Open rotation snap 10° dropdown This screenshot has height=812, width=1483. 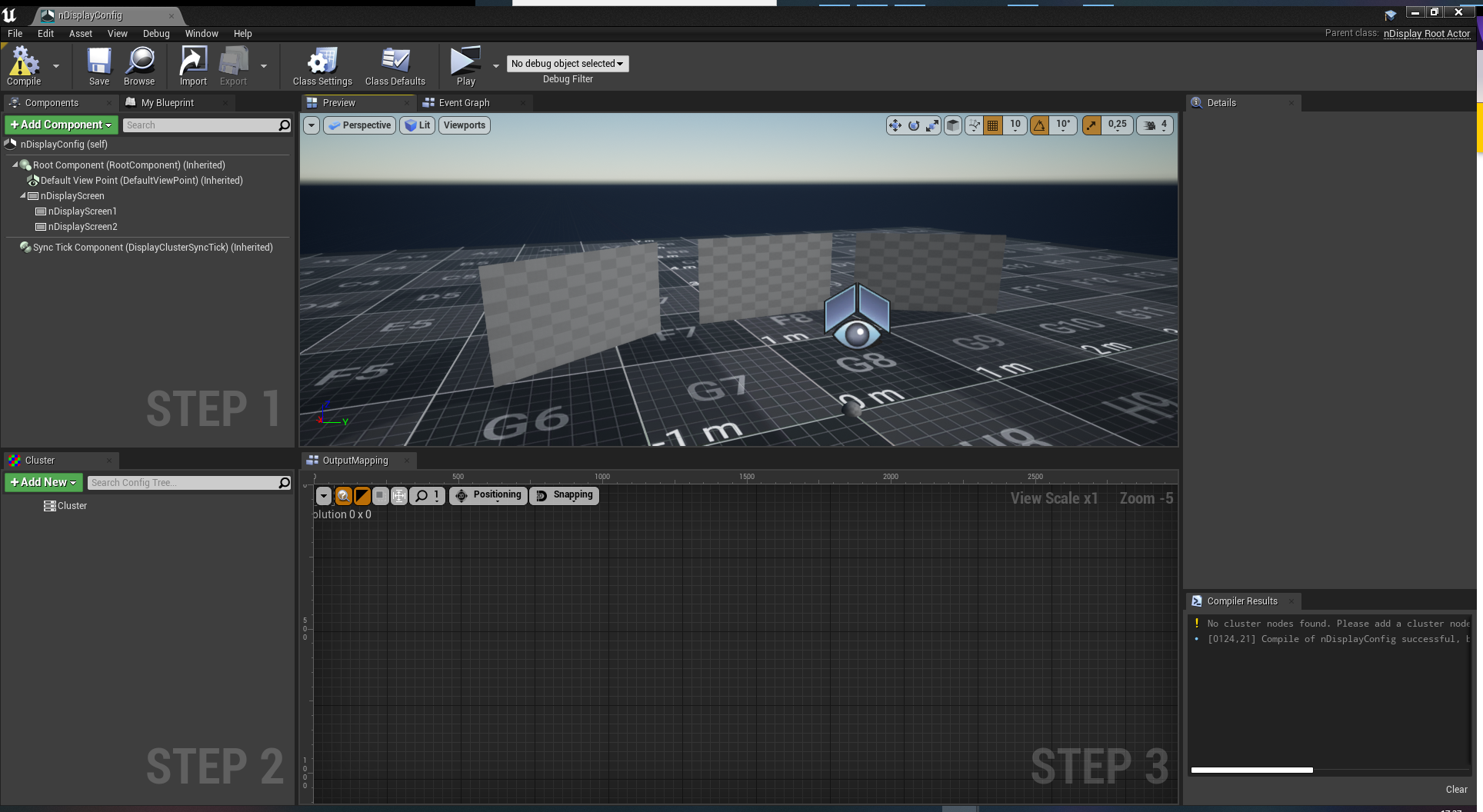coord(1063,125)
